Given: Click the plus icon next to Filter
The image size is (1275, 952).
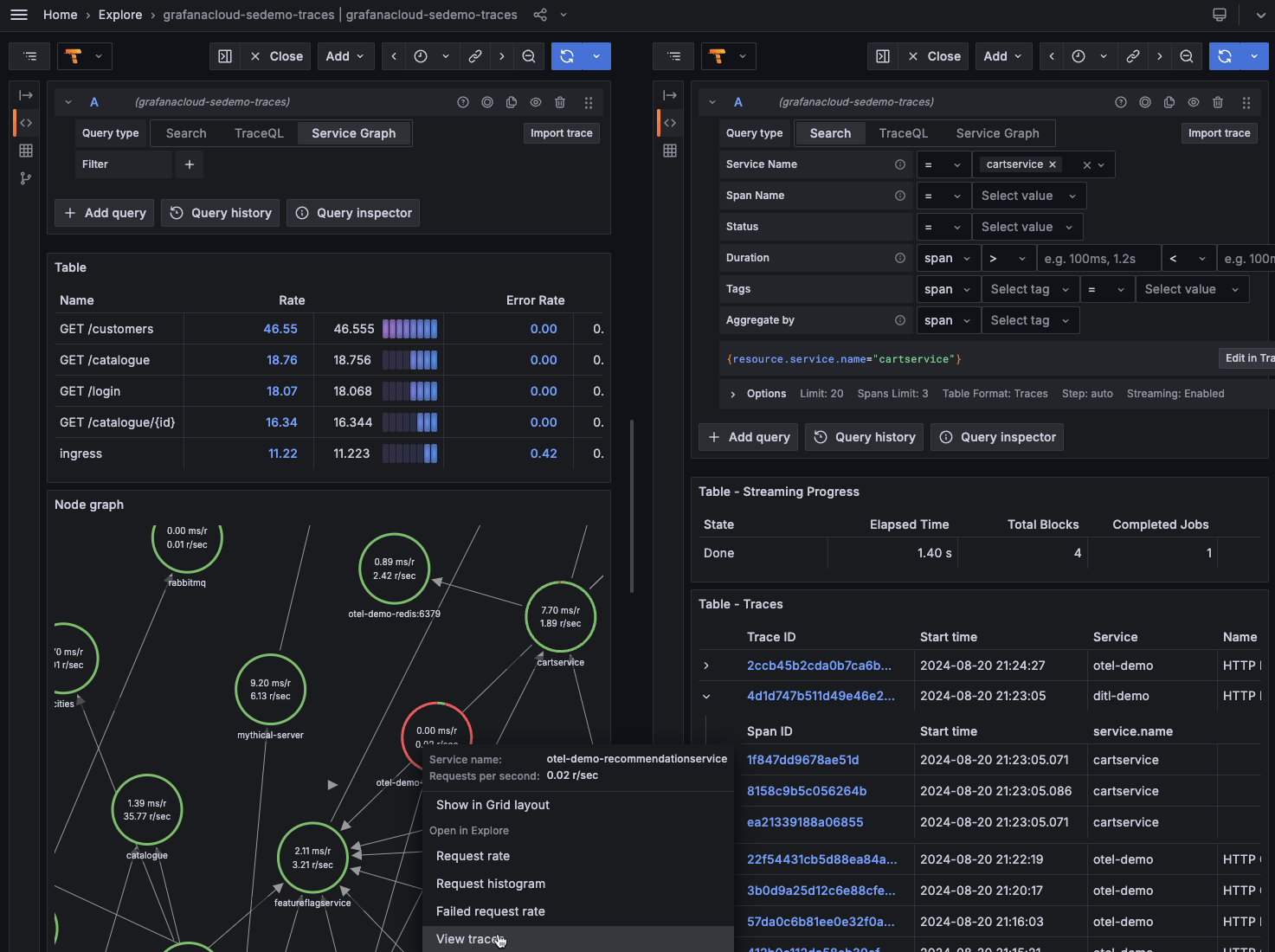Looking at the screenshot, I should pyautogui.click(x=190, y=164).
